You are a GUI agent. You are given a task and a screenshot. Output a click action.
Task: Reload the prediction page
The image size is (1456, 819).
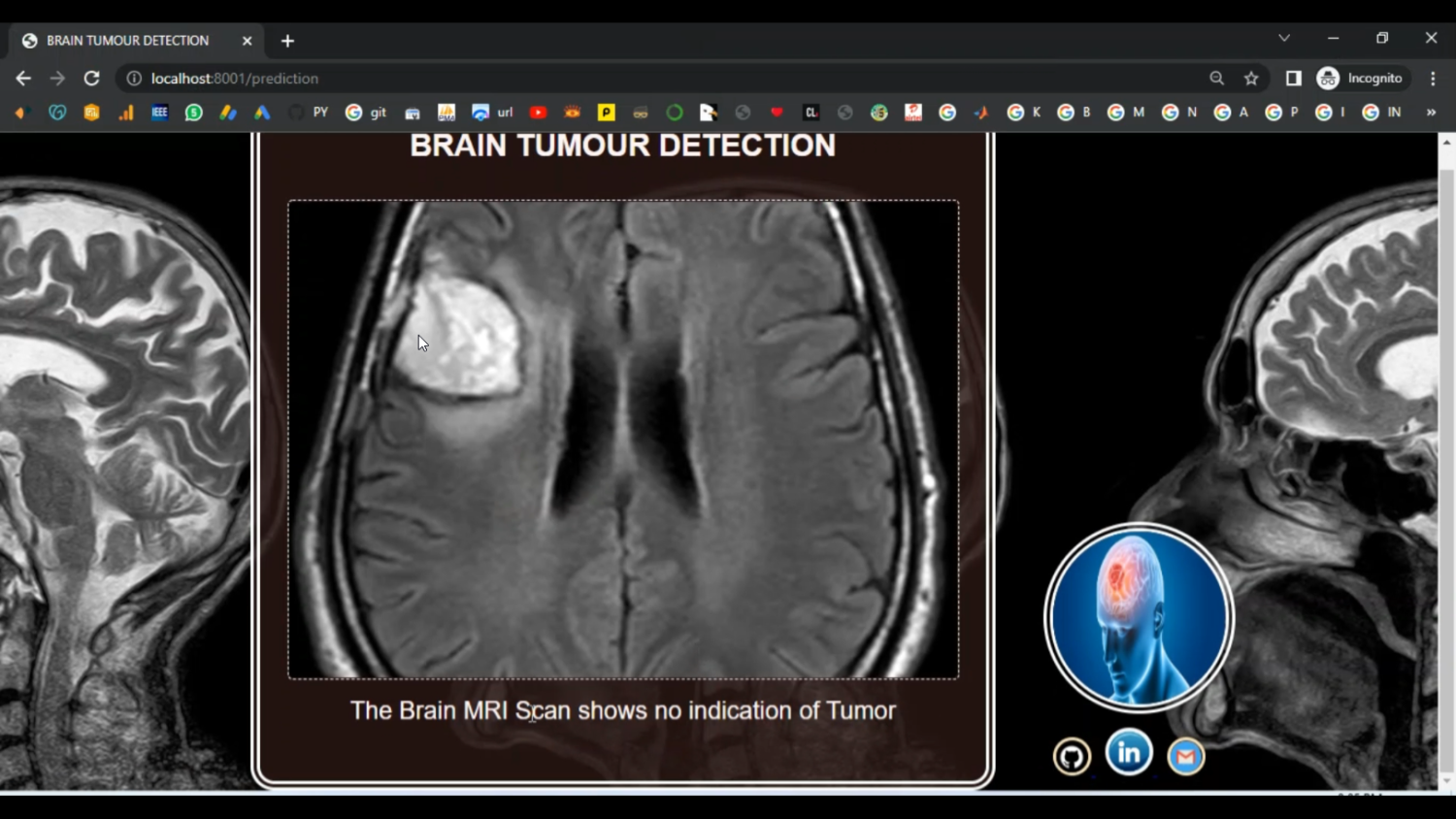[x=91, y=79]
